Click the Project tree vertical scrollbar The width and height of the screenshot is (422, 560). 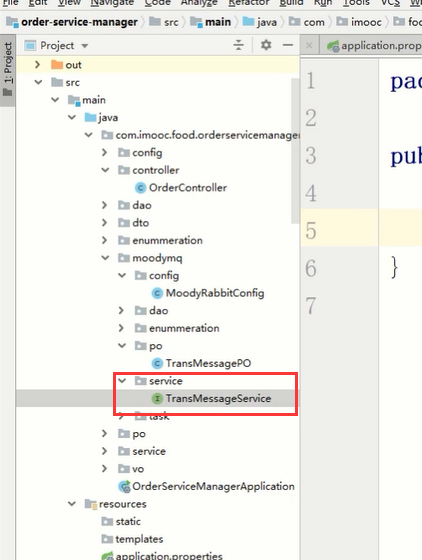point(295,151)
